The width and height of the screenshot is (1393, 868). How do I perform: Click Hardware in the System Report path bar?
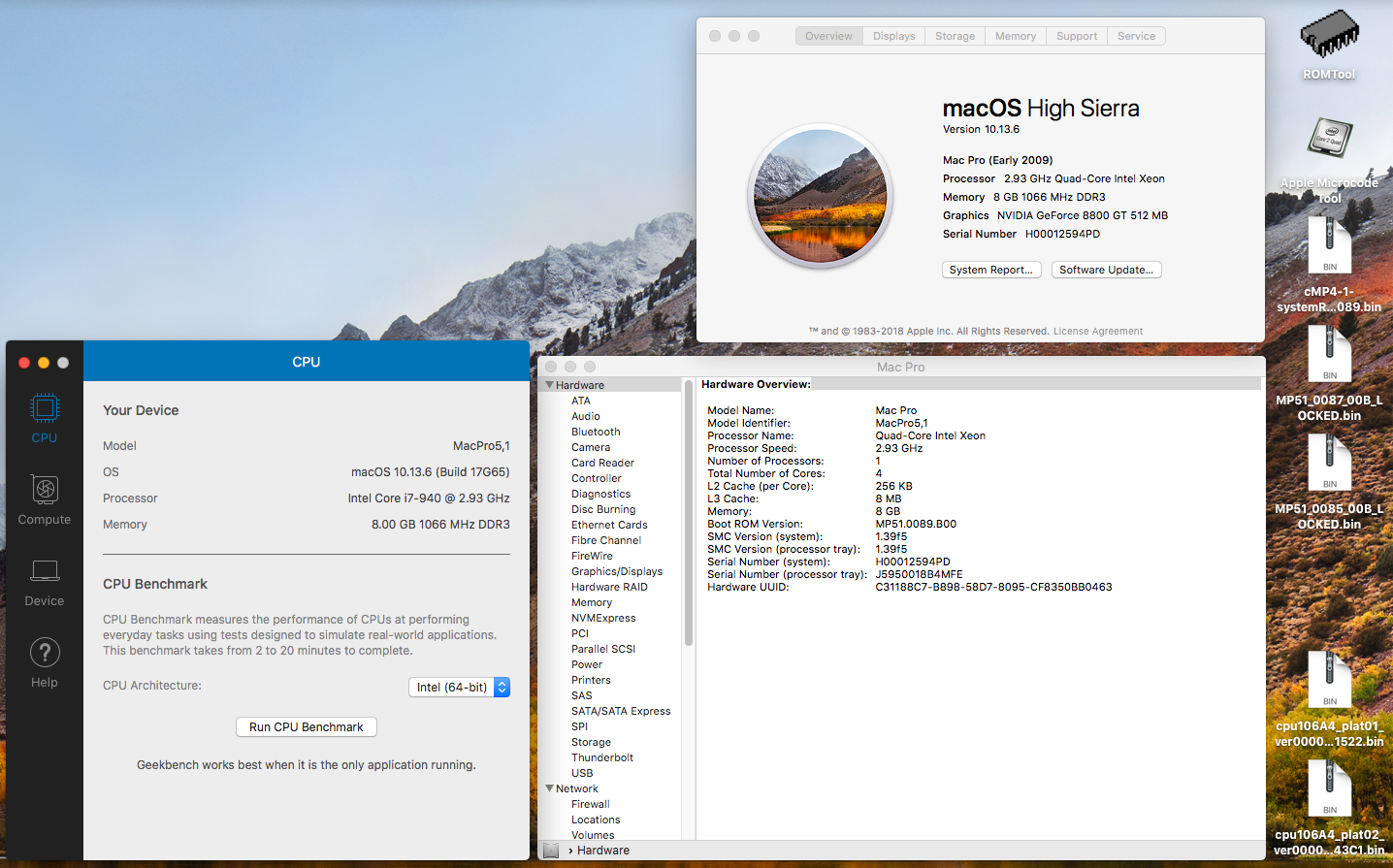click(603, 851)
